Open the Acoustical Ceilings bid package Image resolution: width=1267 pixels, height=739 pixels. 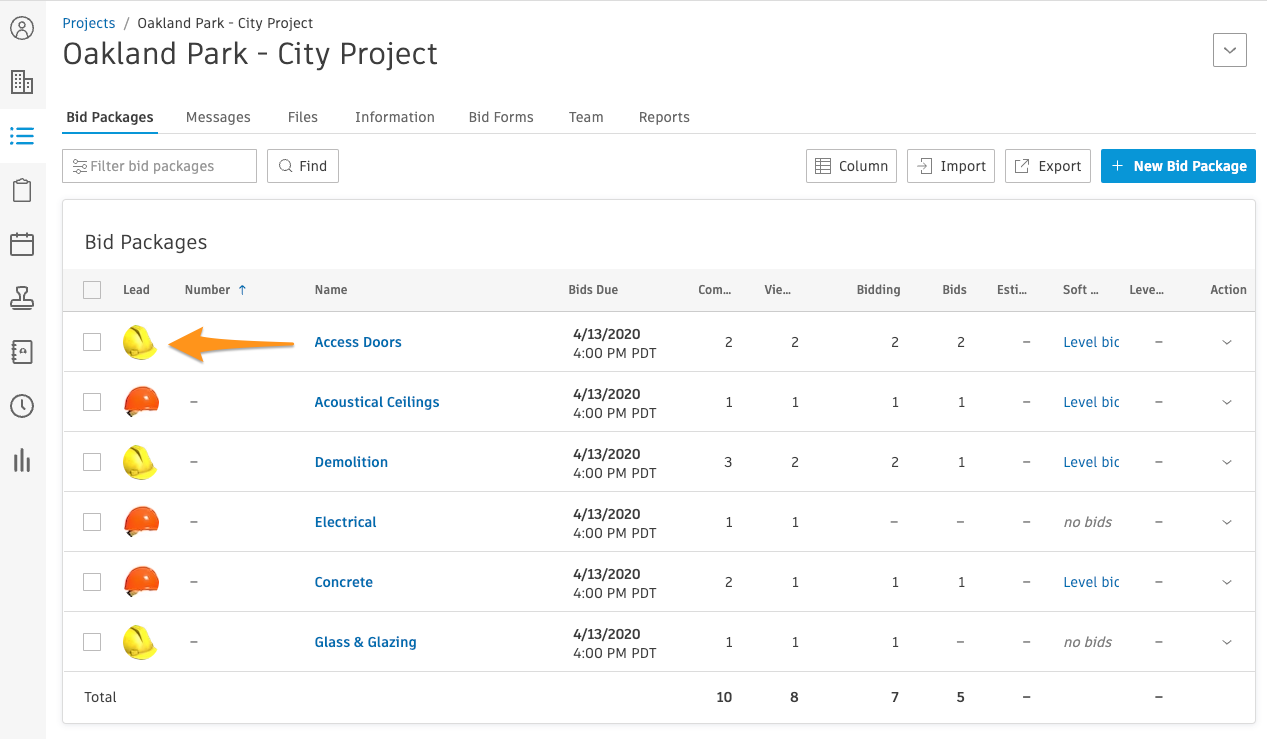click(377, 402)
